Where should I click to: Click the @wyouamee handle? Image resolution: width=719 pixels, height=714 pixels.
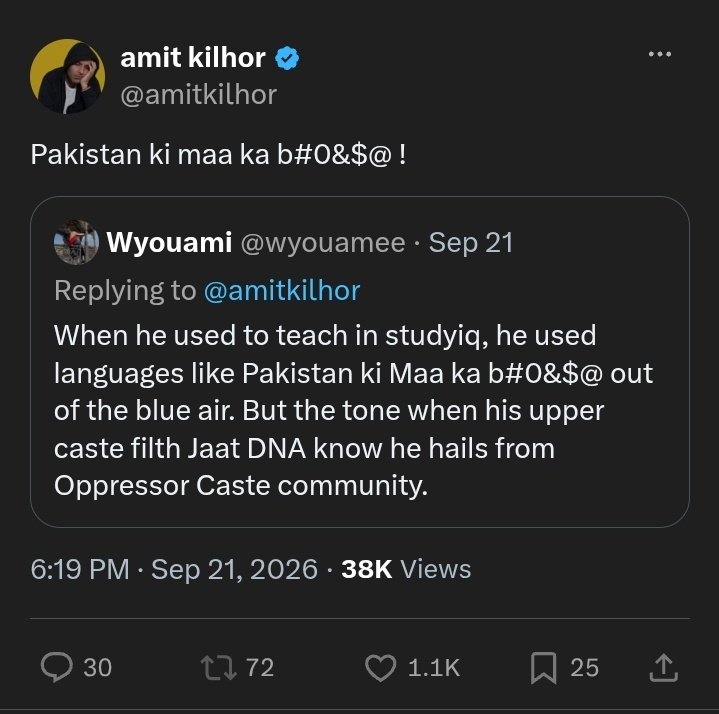(x=323, y=243)
